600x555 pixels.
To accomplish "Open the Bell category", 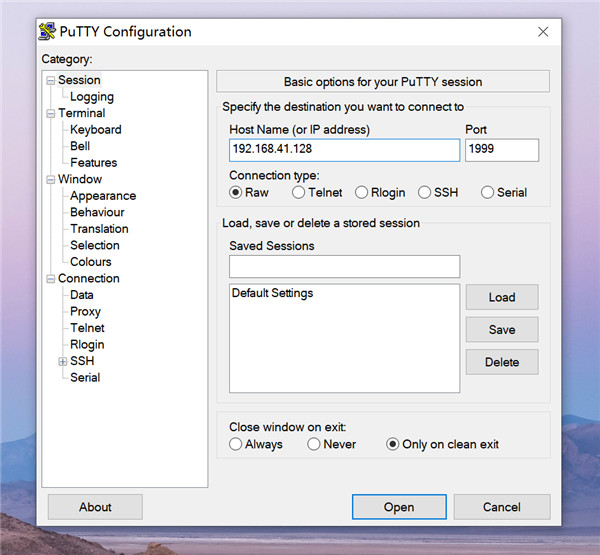I will click(x=80, y=146).
